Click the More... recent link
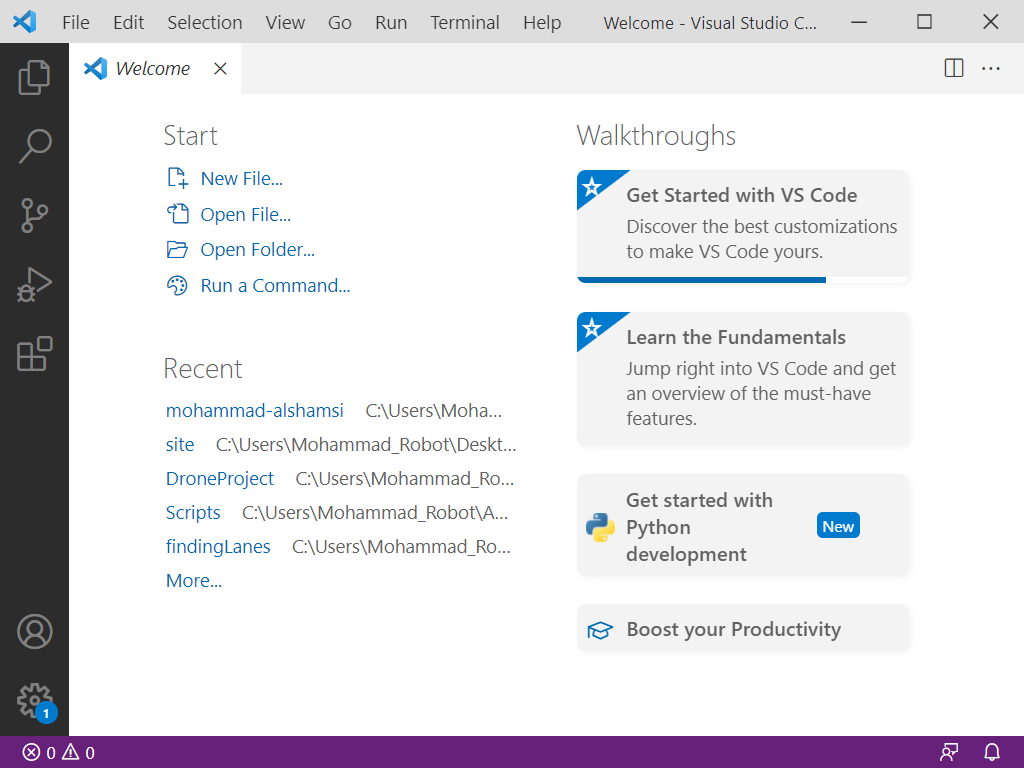1024x768 pixels. click(x=193, y=581)
